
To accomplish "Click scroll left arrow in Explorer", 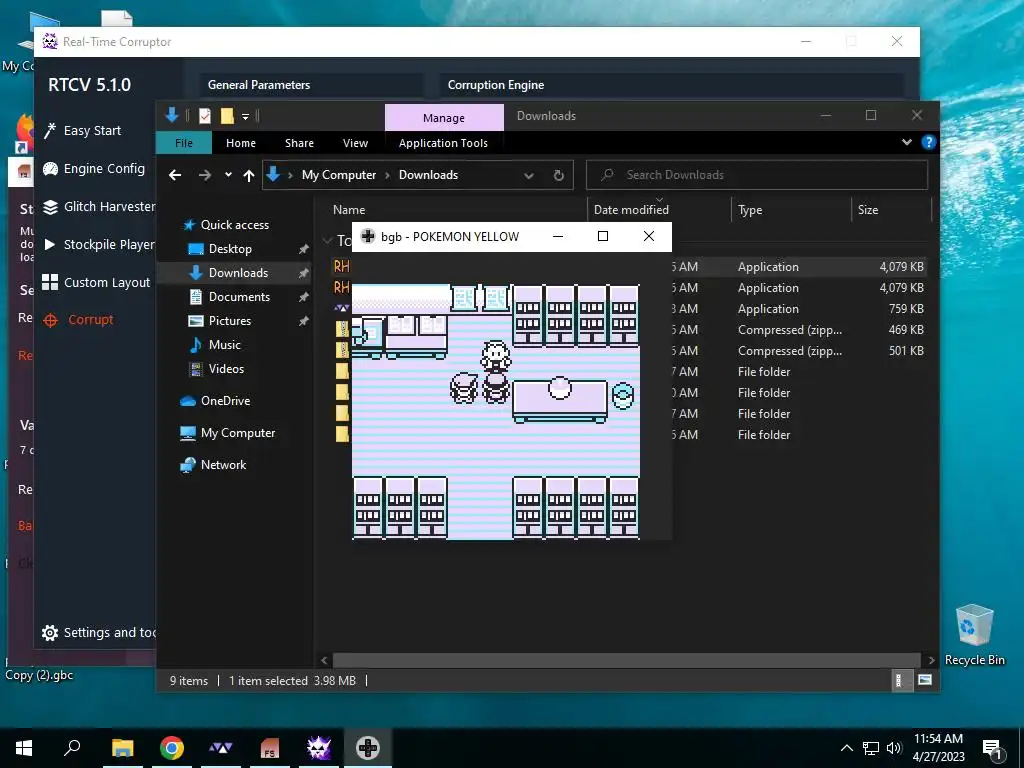I will [324, 660].
